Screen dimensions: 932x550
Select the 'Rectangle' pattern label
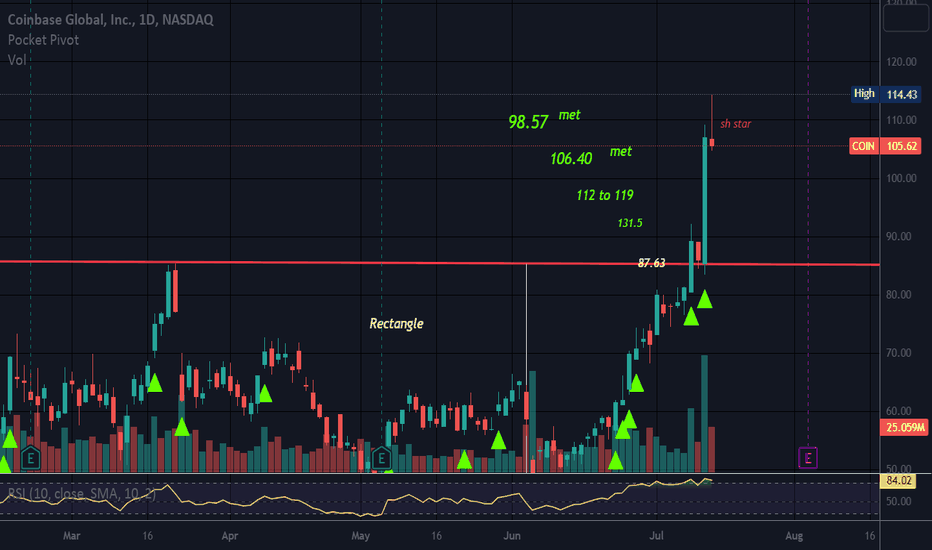pos(396,323)
